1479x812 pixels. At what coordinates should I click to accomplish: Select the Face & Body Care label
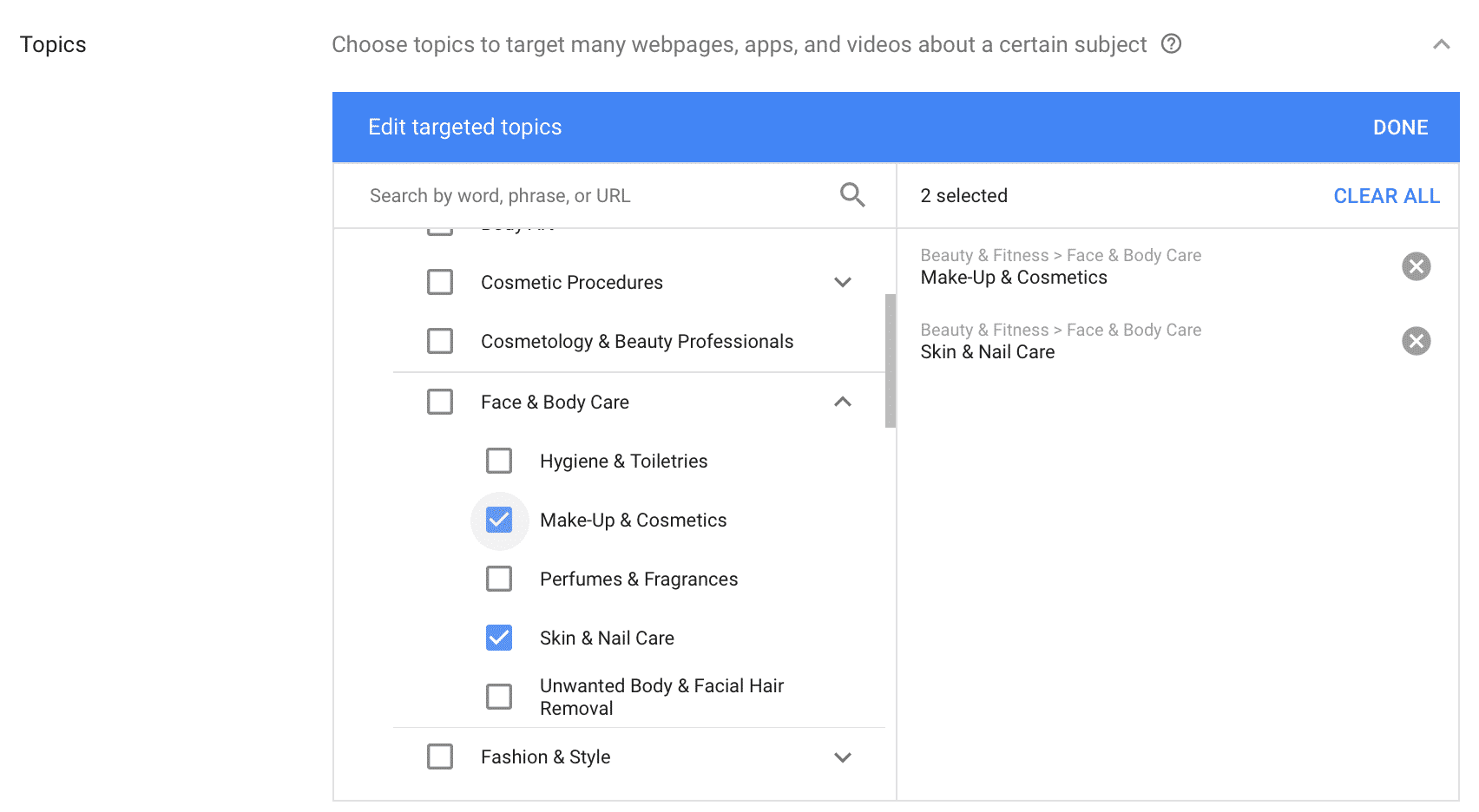tap(555, 403)
